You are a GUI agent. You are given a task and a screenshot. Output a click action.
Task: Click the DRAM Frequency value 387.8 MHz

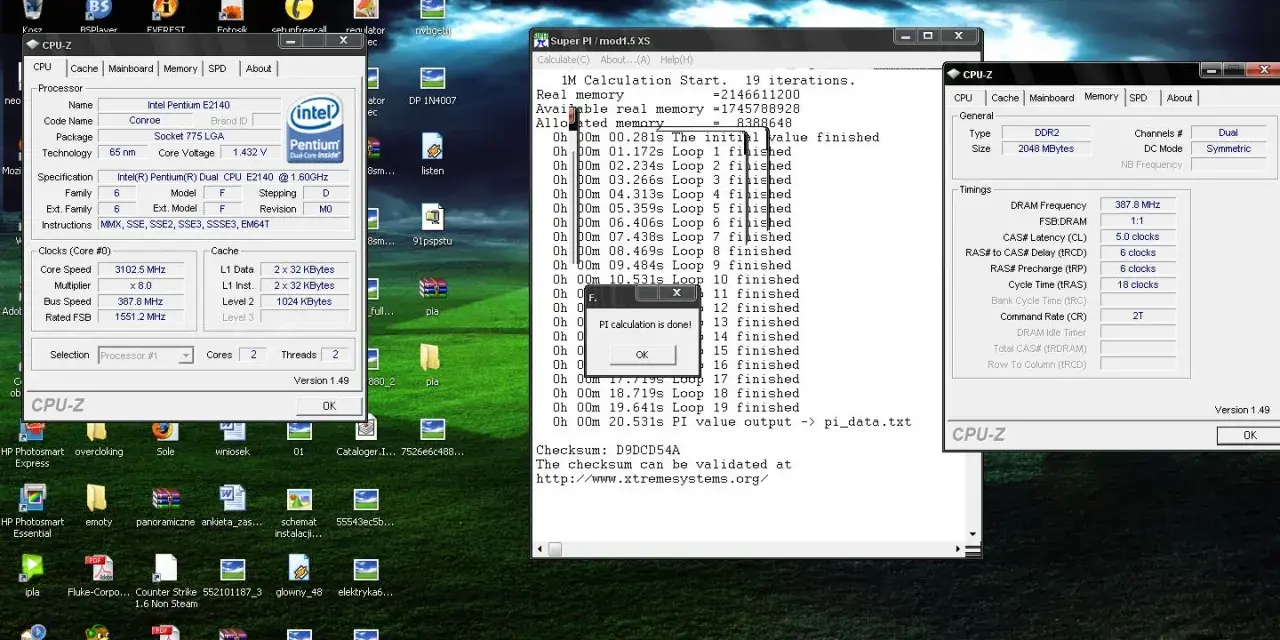pos(1138,205)
